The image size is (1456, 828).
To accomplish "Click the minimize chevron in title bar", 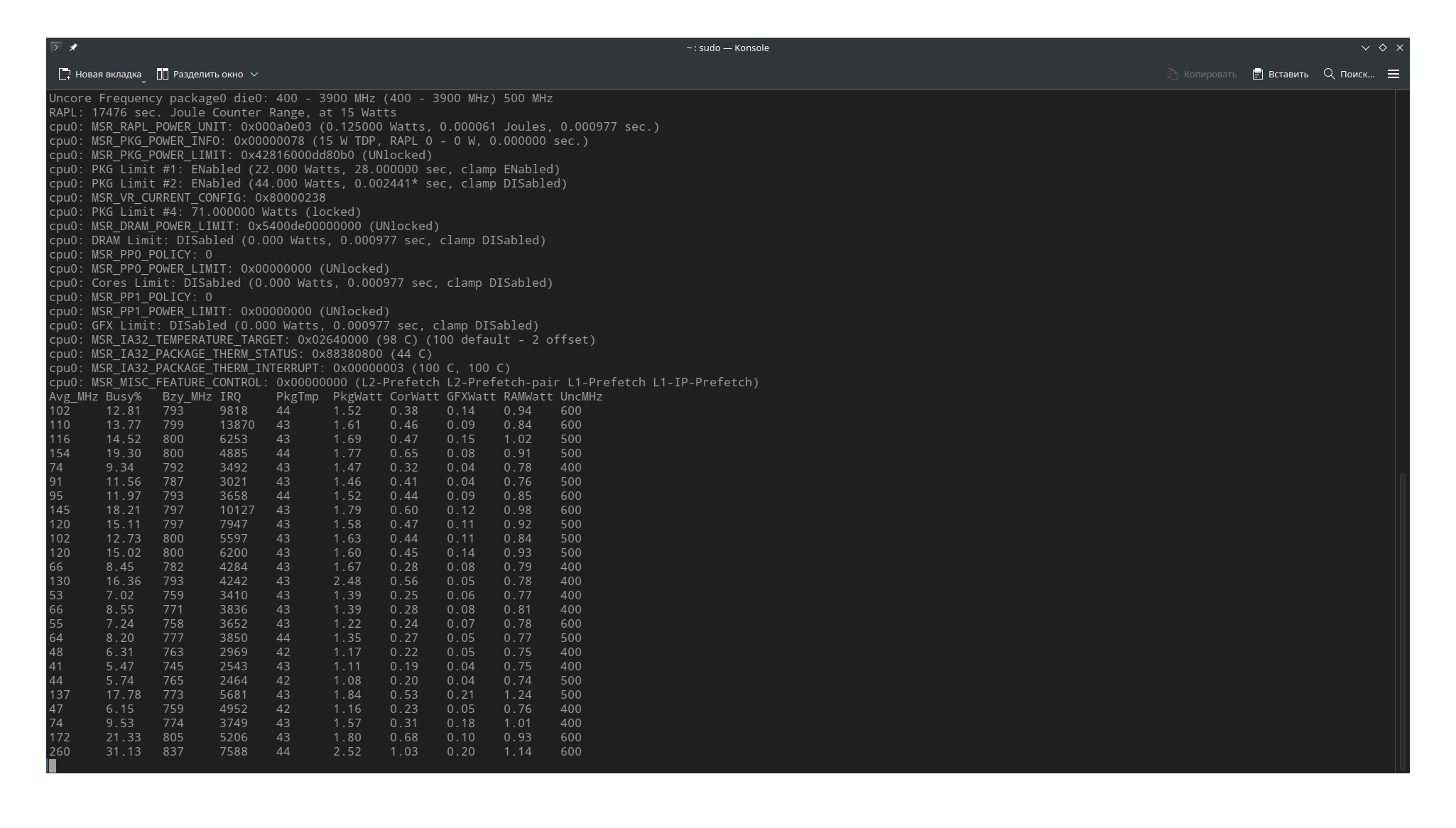I will coord(1365,48).
